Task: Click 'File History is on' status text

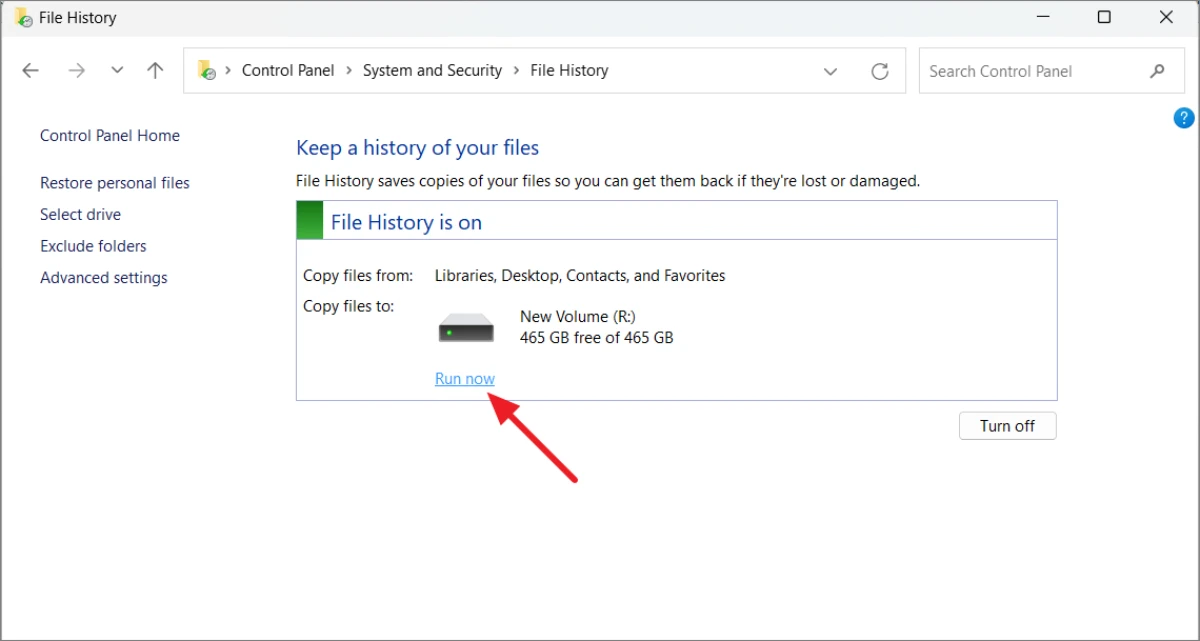Action: point(406,223)
